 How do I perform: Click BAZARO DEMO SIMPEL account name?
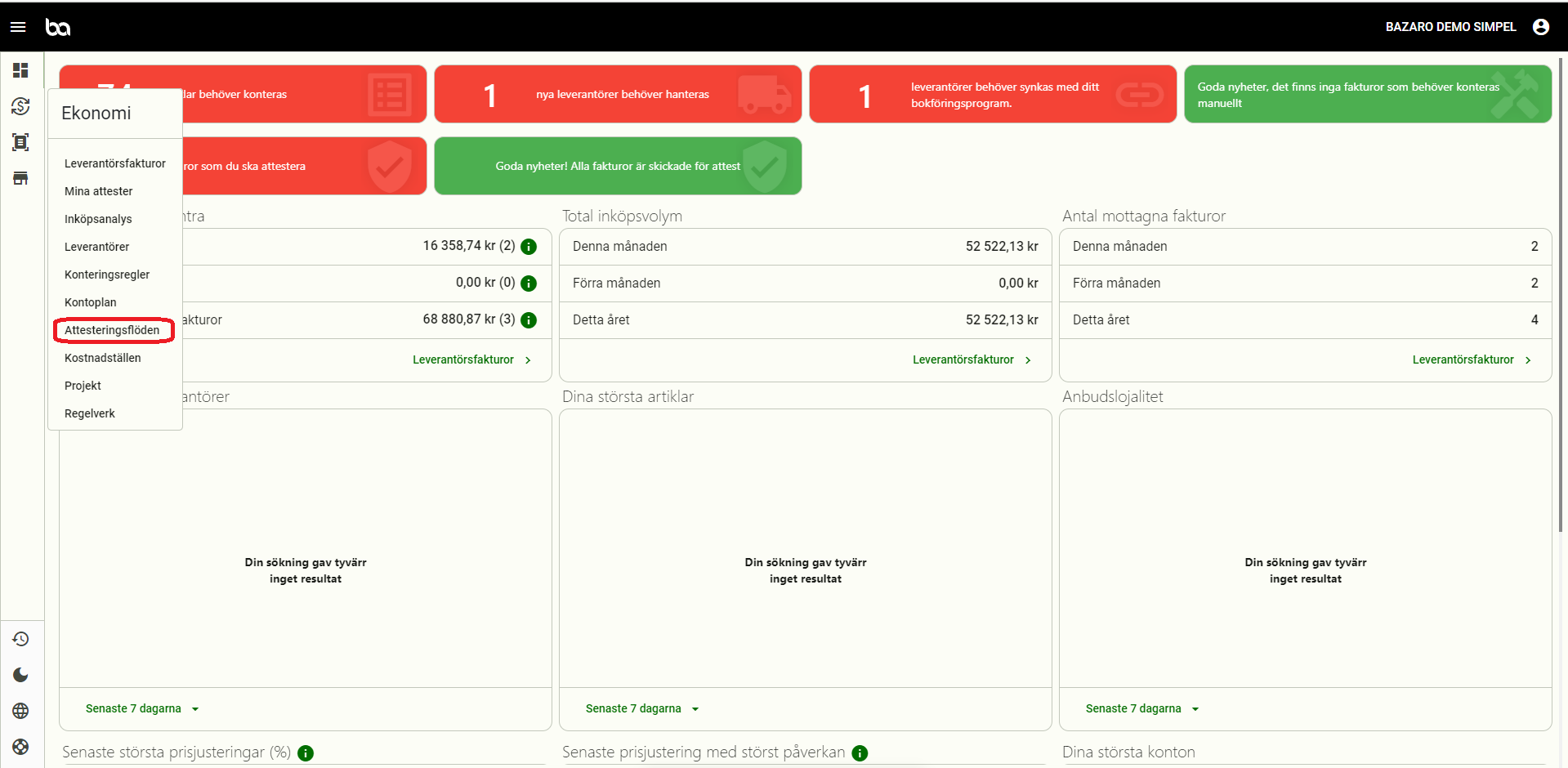coord(1450,27)
